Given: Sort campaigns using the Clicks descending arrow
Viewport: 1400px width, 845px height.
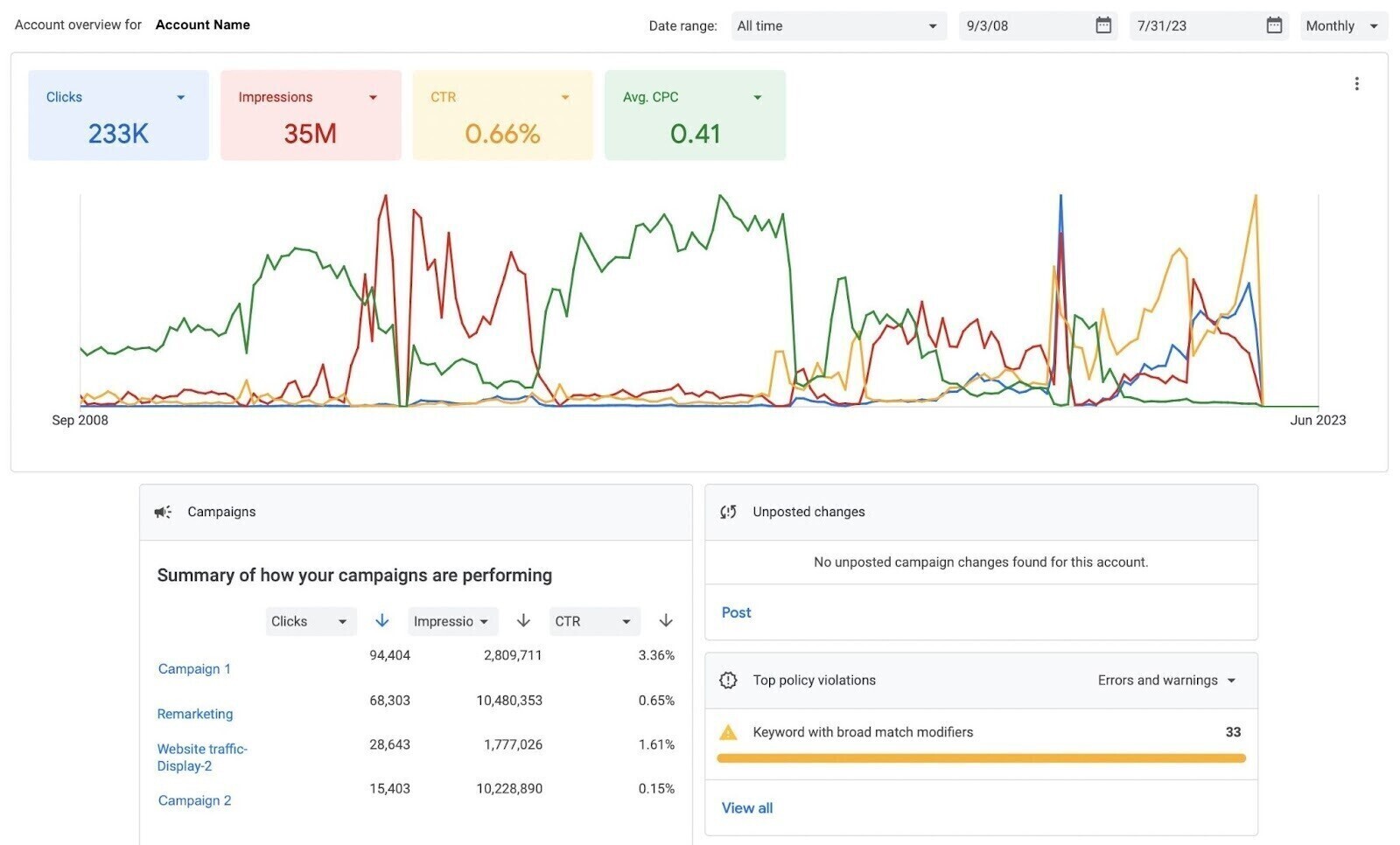Looking at the screenshot, I should point(381,621).
